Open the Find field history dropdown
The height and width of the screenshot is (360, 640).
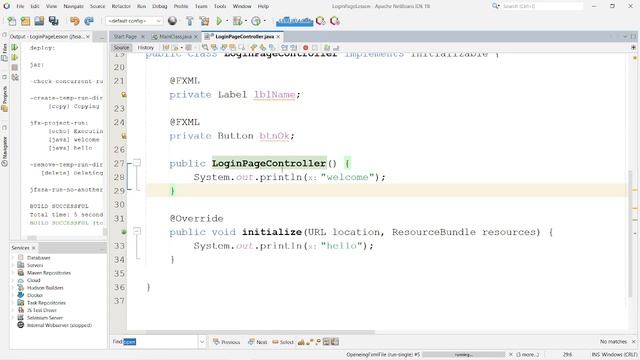202,342
